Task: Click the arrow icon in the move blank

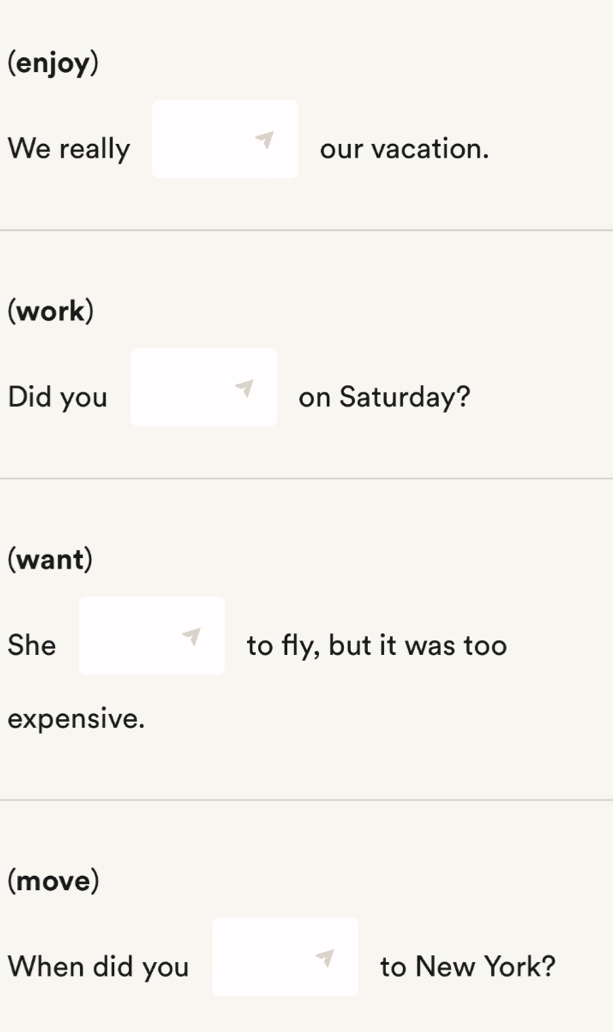Action: (x=325, y=958)
